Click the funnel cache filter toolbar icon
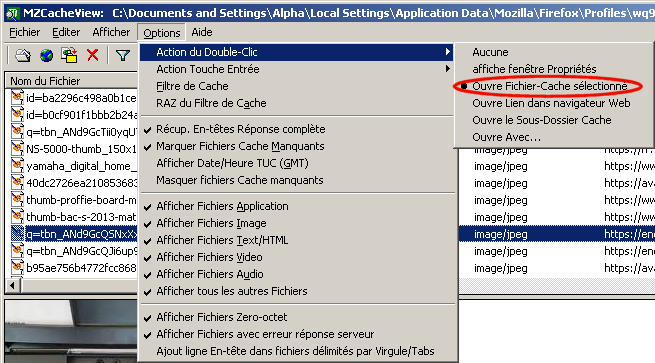This screenshot has height=363, width=655. click(x=123, y=55)
